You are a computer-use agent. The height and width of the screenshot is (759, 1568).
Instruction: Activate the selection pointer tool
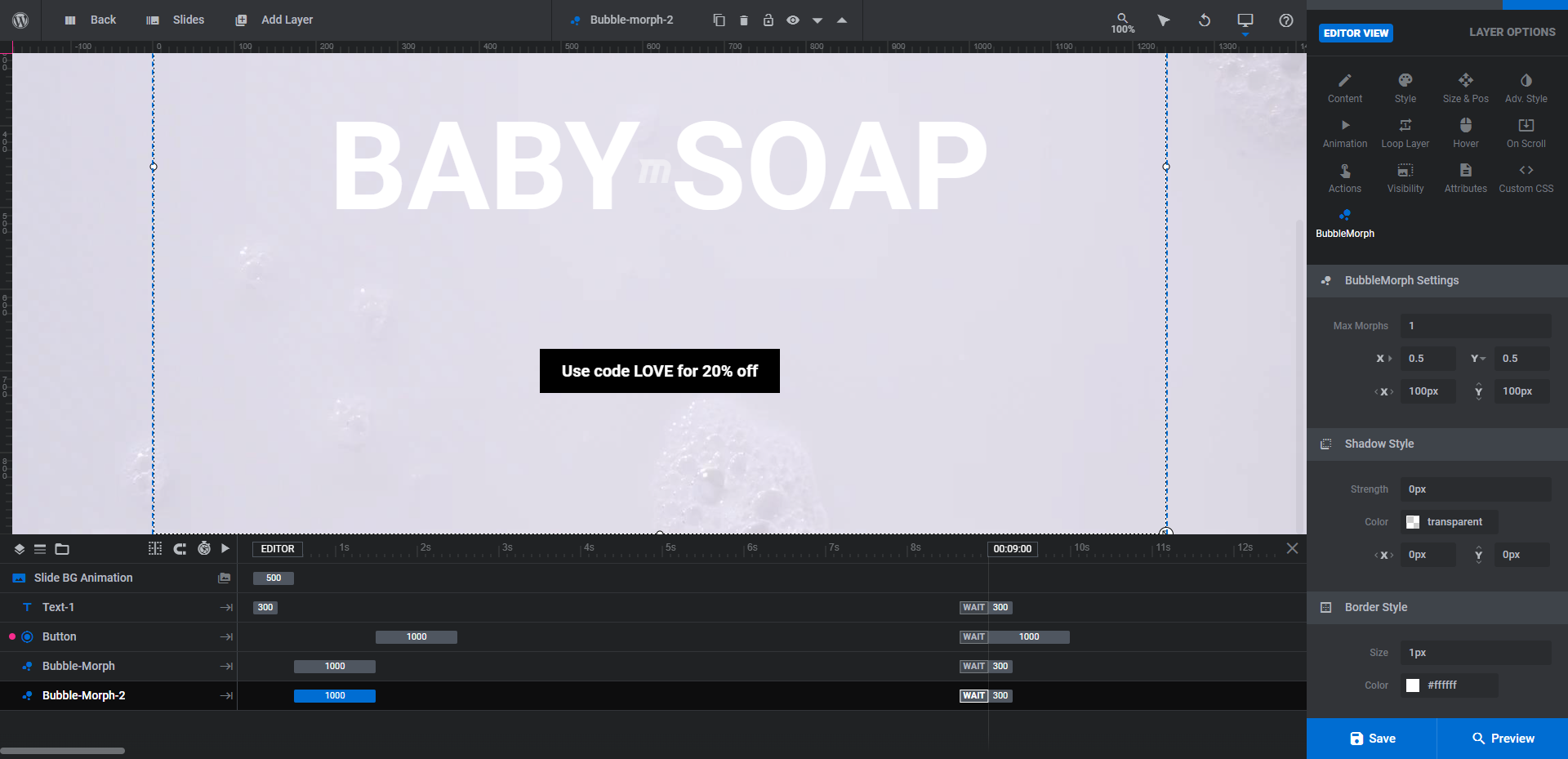[x=1163, y=20]
